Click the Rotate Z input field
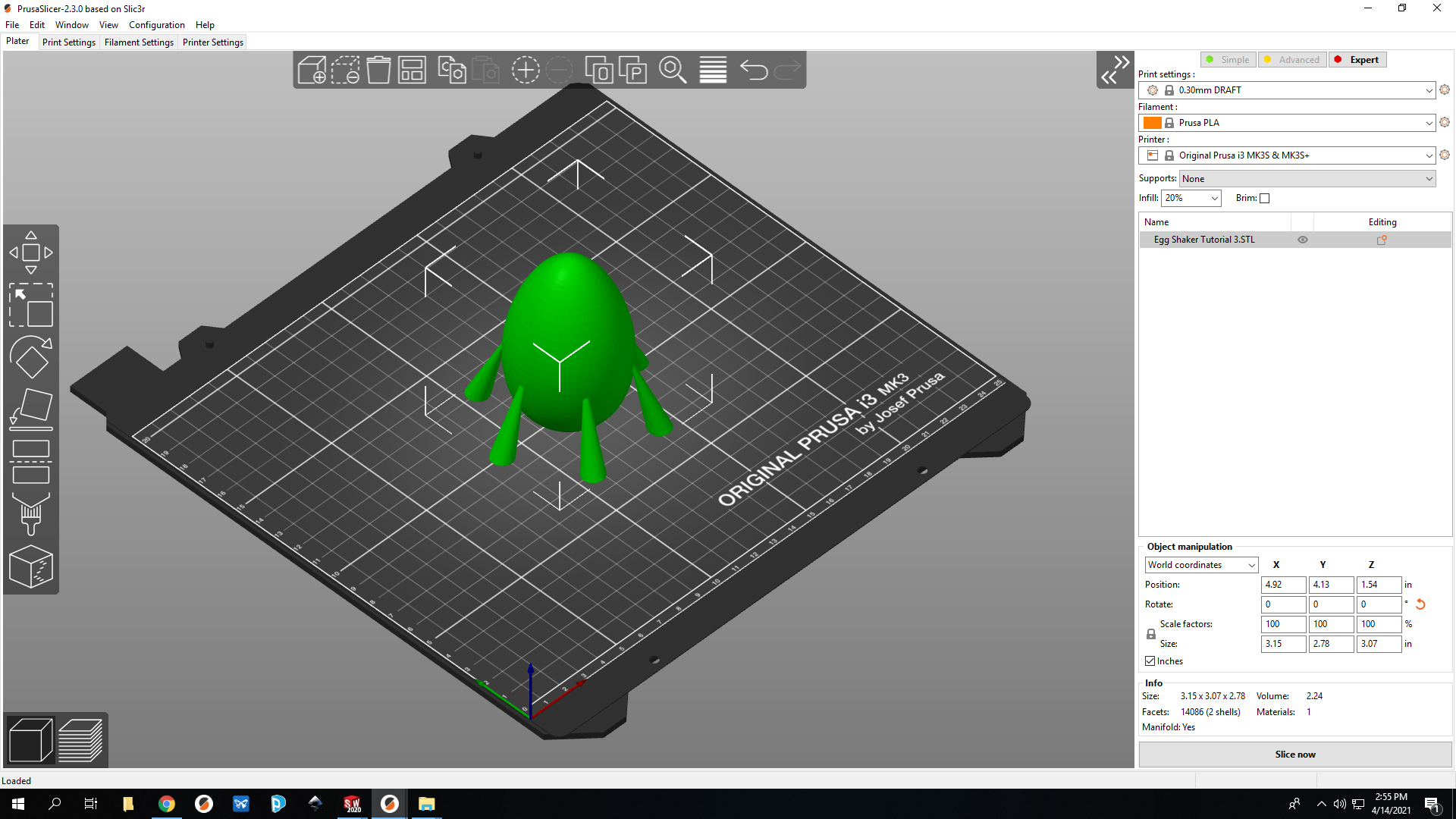The width and height of the screenshot is (1456, 819). [1379, 604]
